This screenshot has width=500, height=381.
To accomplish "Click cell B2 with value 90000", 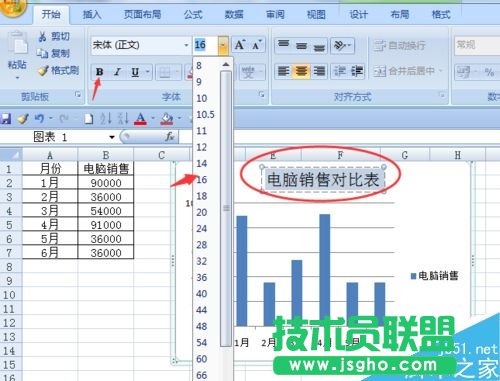I will click(106, 183).
